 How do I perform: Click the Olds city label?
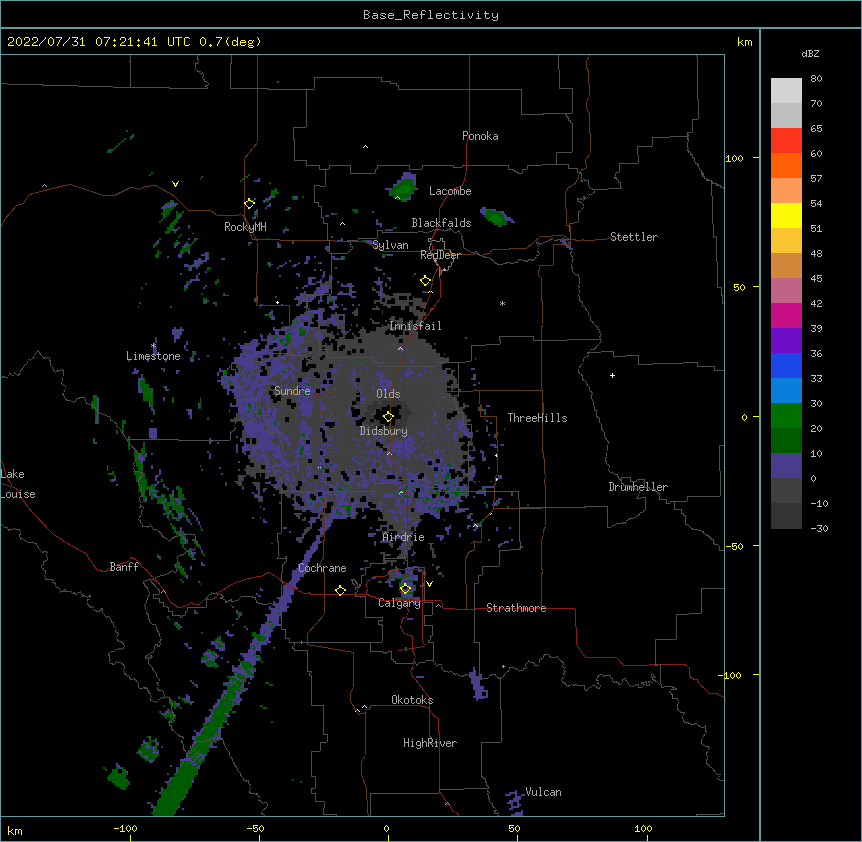(388, 394)
